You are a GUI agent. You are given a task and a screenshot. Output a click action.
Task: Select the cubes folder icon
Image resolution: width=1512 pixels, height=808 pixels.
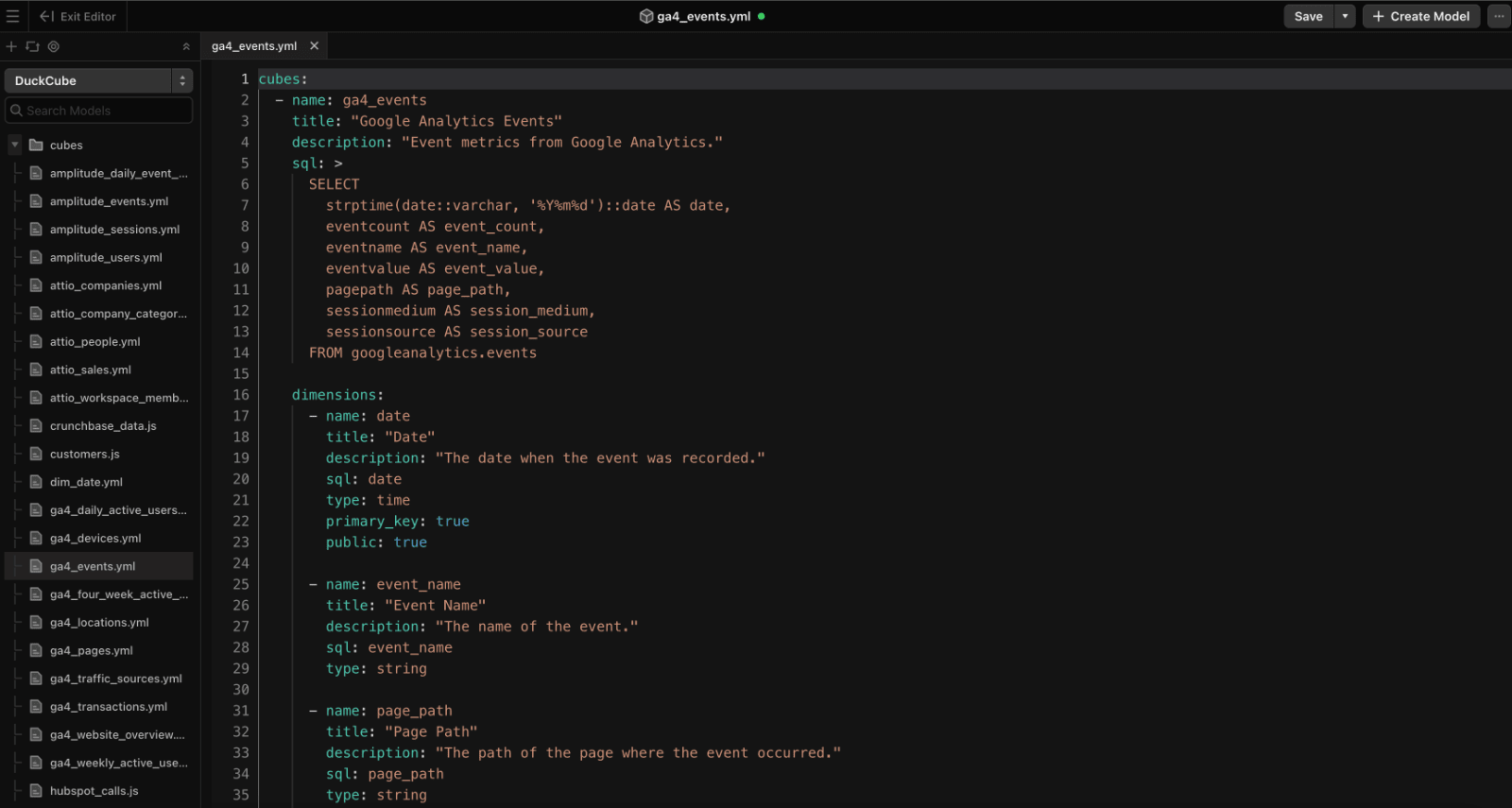(x=36, y=145)
